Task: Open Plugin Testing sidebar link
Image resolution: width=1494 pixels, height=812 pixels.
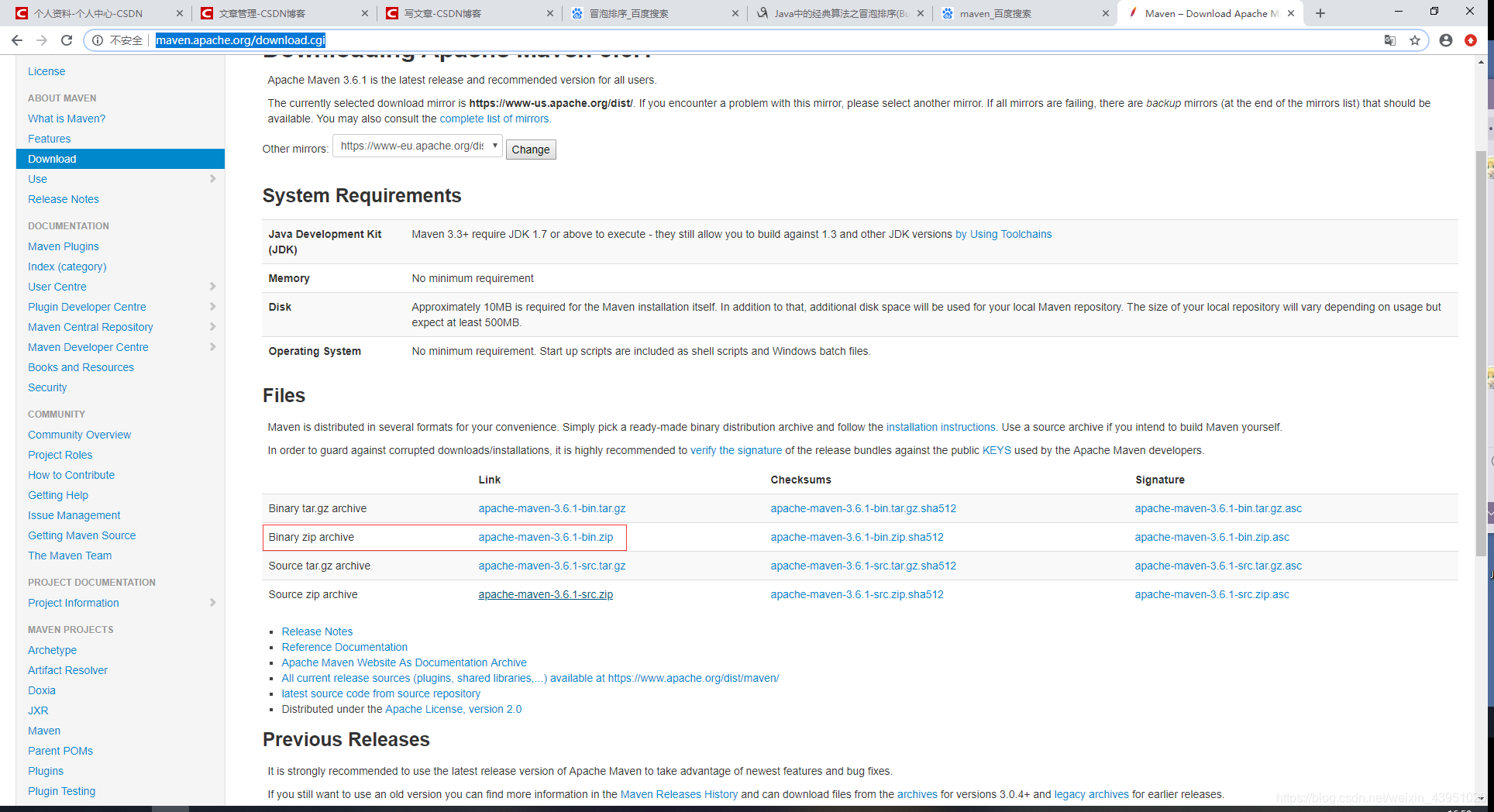Action: point(62,791)
